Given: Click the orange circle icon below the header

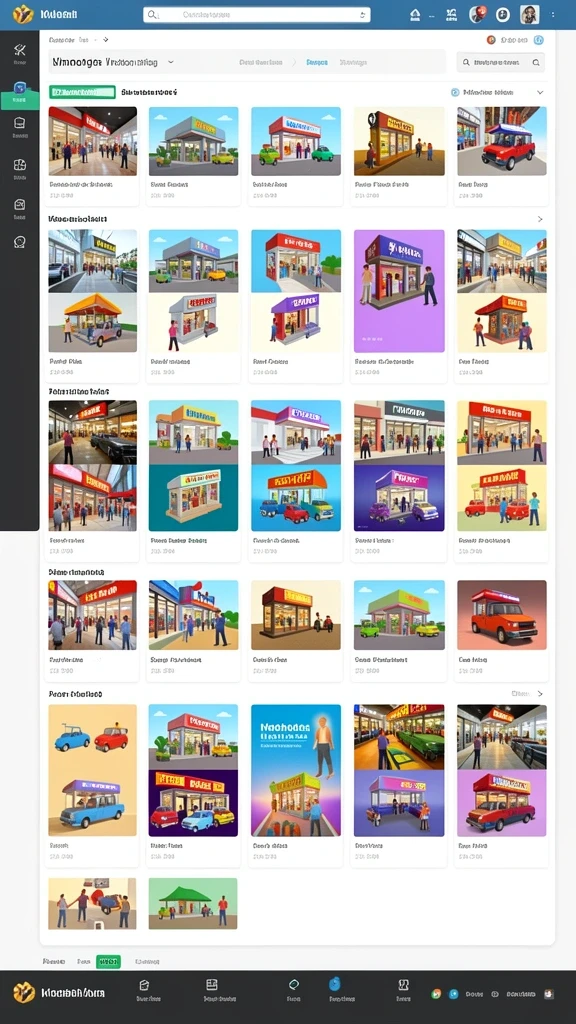Looking at the screenshot, I should (491, 40).
